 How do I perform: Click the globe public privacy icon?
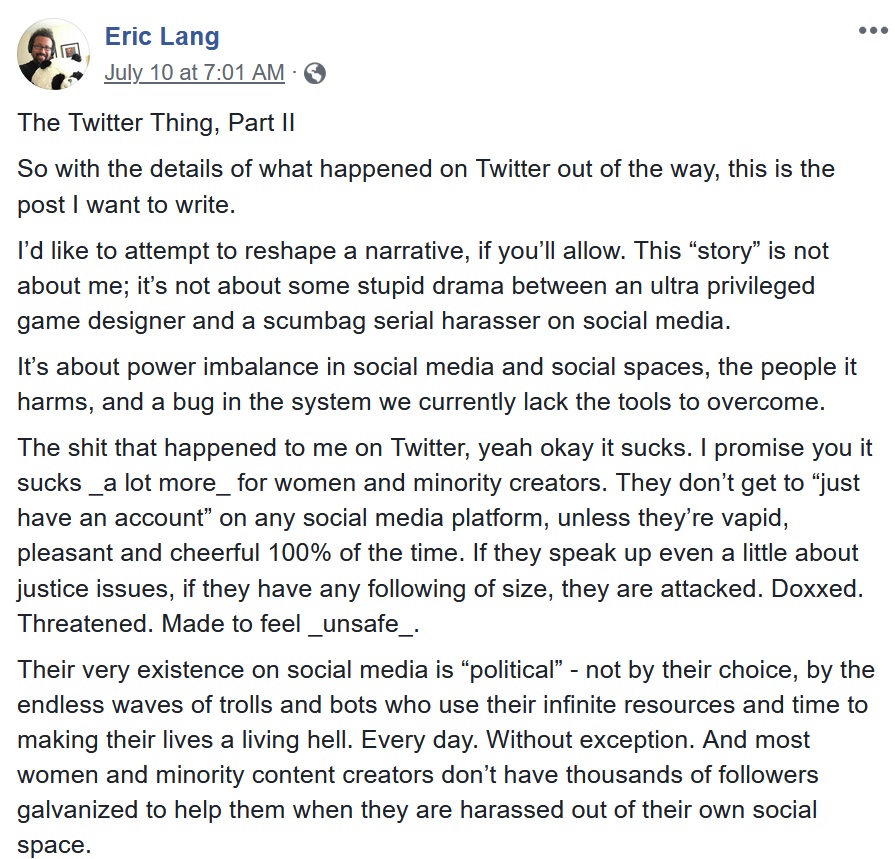[315, 73]
